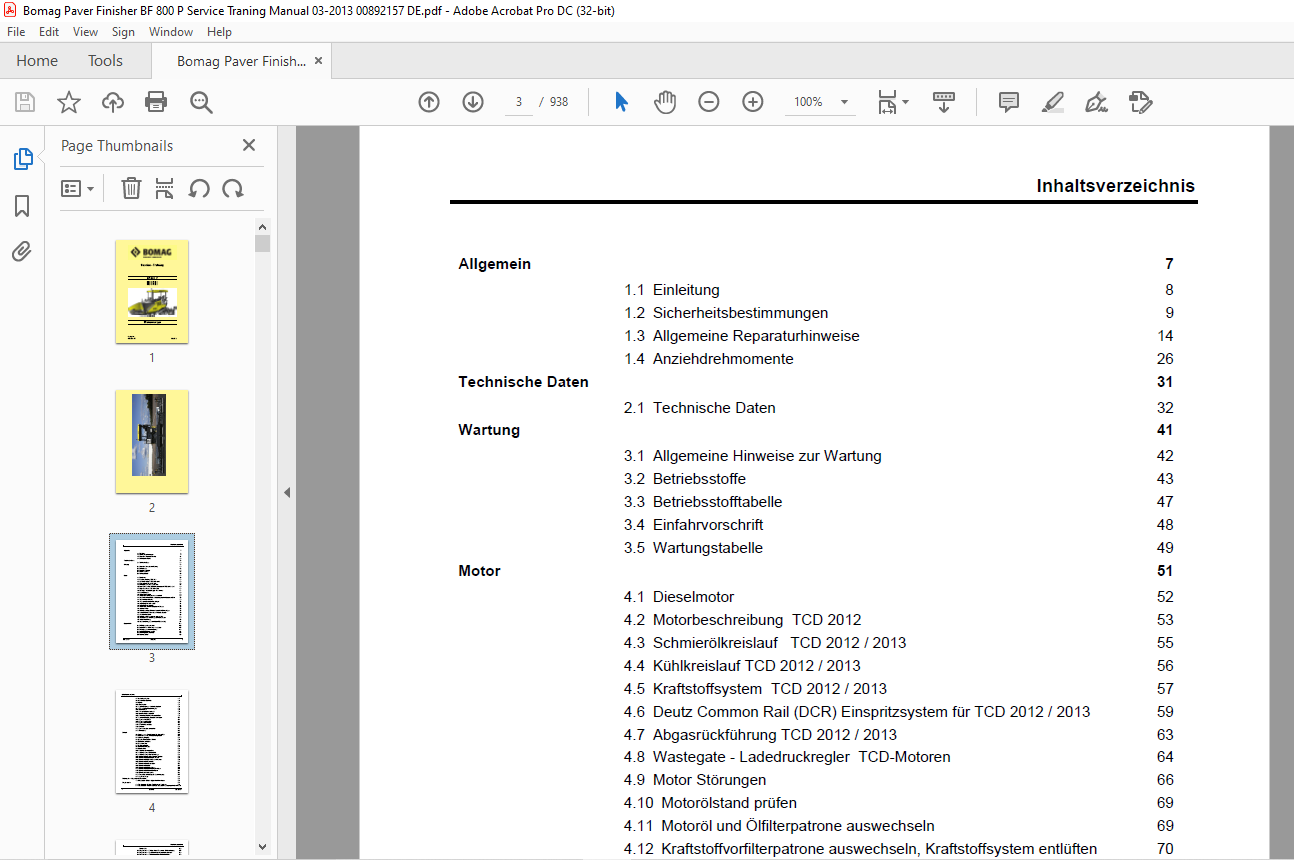Add a comment sticky note

[x=1009, y=102]
